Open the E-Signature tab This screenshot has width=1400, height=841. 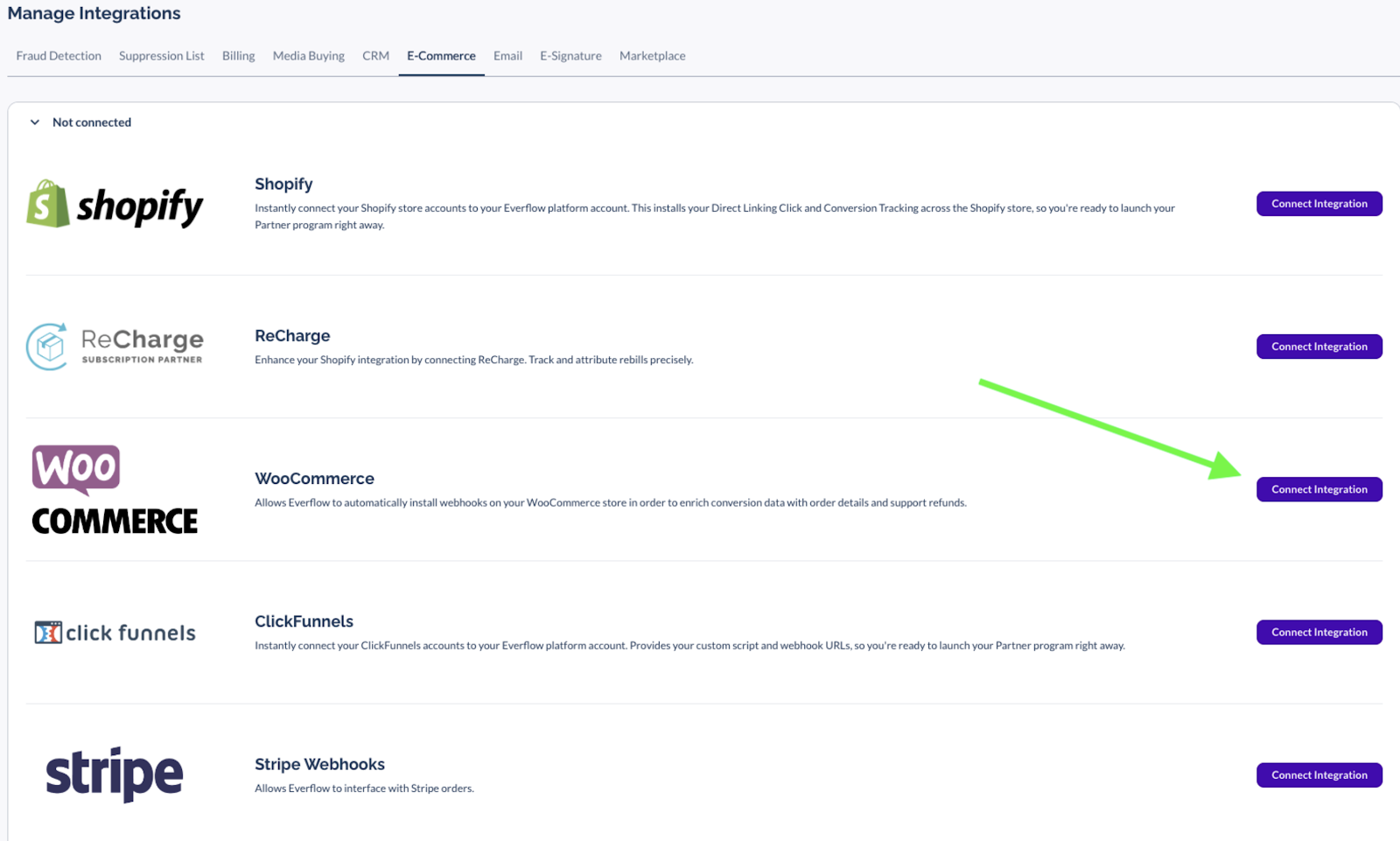pos(570,56)
